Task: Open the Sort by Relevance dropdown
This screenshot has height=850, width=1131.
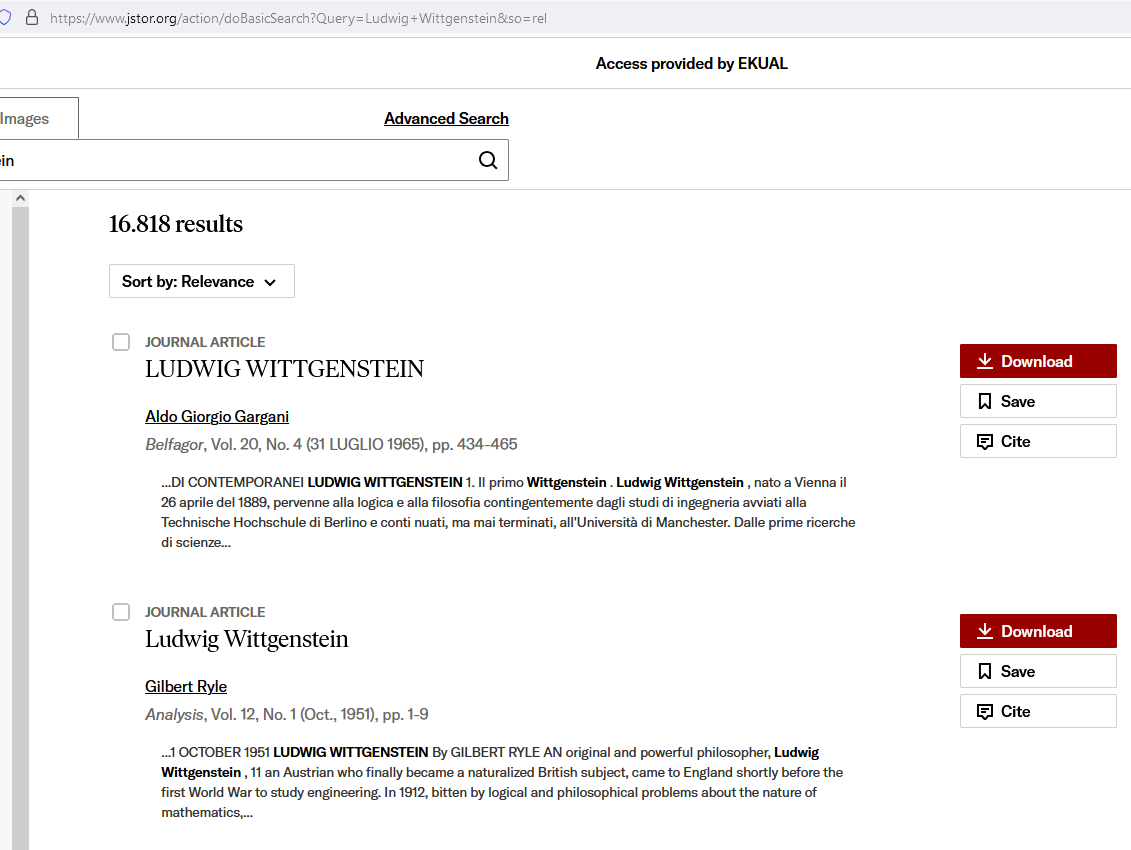Action: click(201, 281)
